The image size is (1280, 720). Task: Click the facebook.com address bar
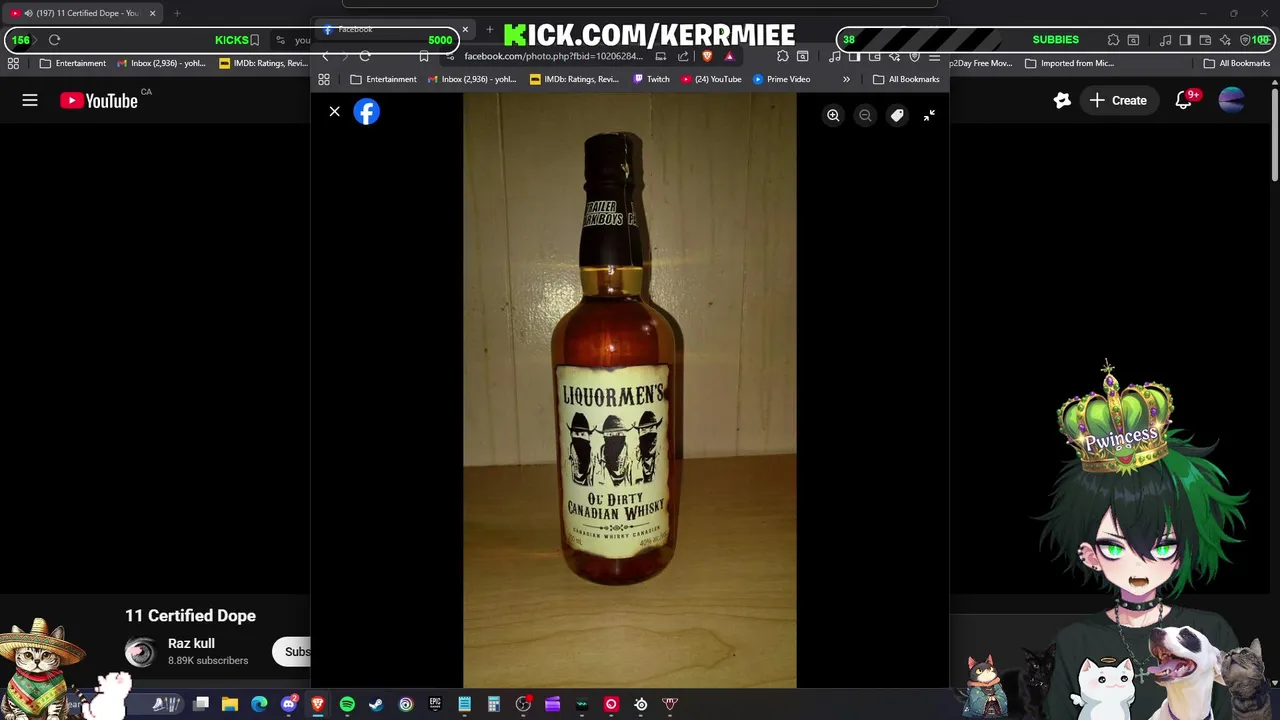click(x=552, y=56)
